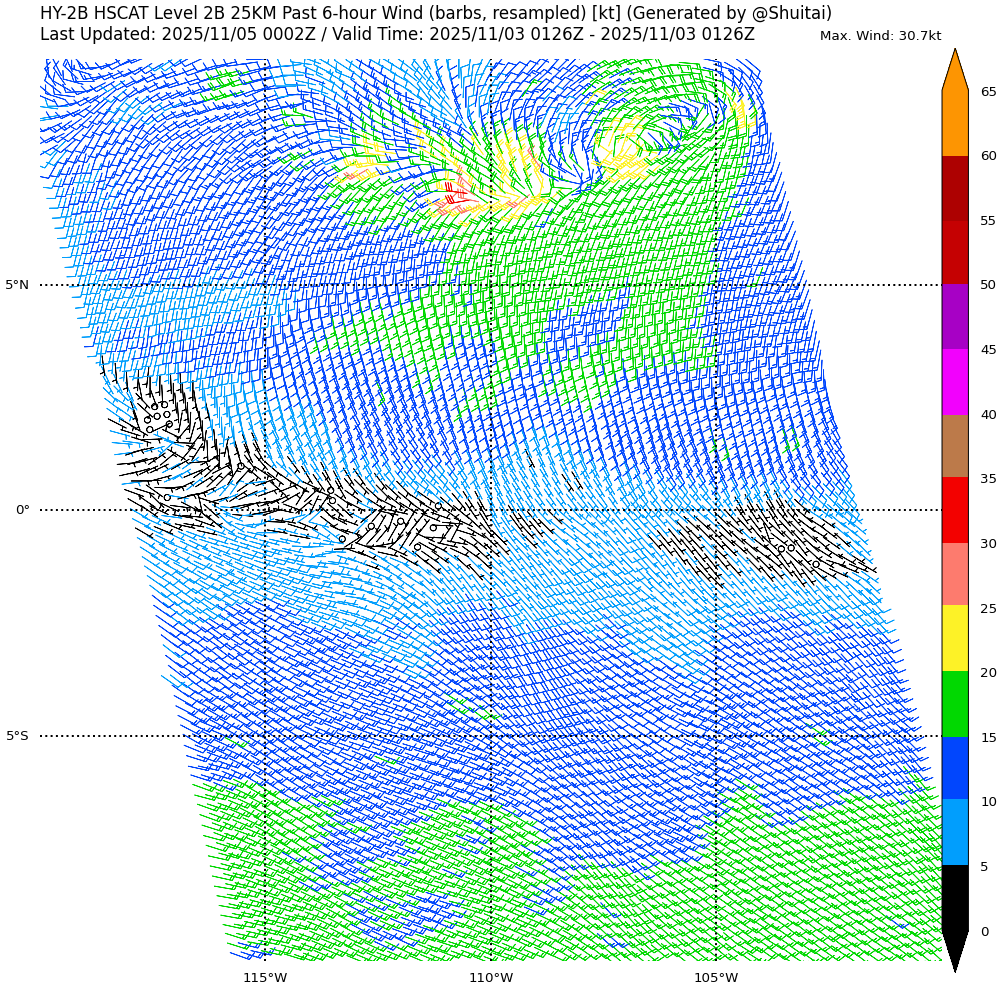Viewport: 1002px width, 989px height.
Task: Click the 5°S latitude label
Action: [17, 736]
